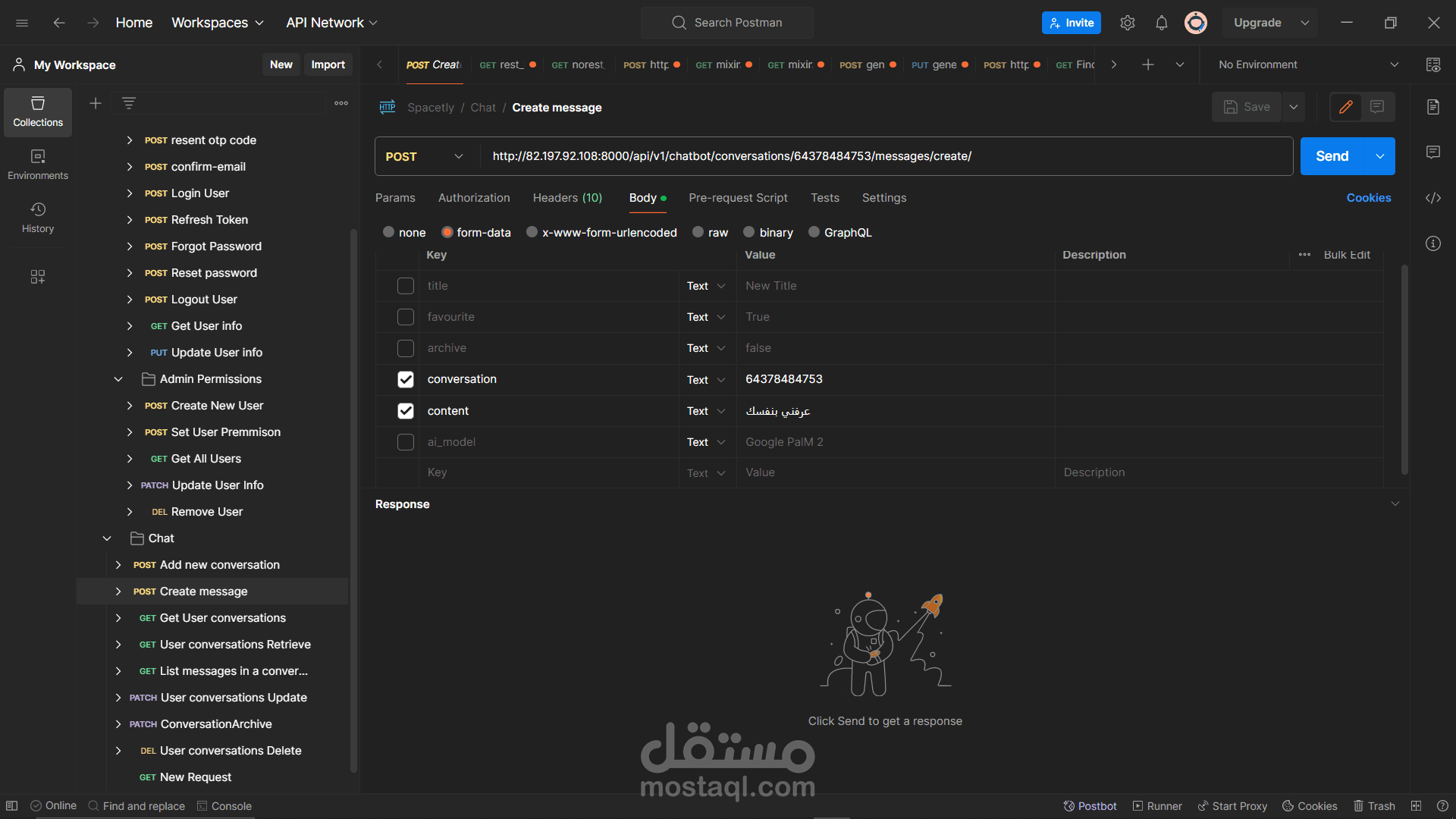The height and width of the screenshot is (819, 1456).
Task: Open Trash in status bar
Action: tap(1375, 806)
